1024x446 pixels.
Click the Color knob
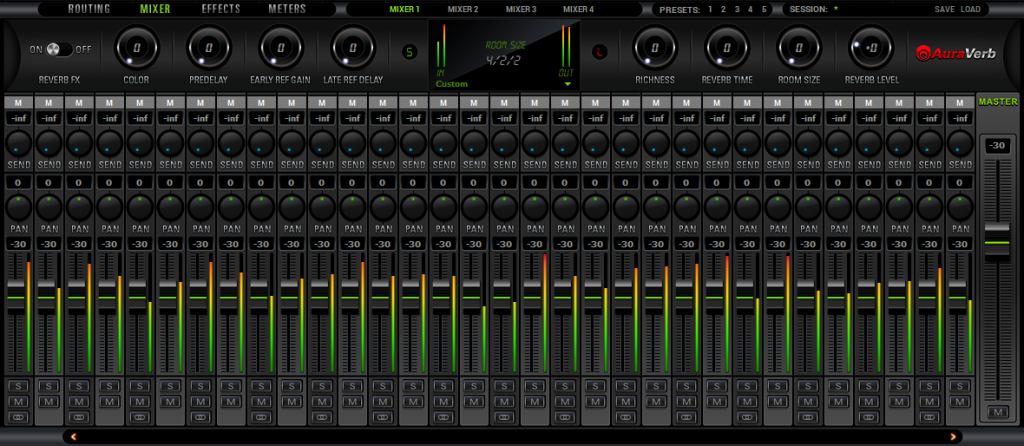[x=136, y=47]
